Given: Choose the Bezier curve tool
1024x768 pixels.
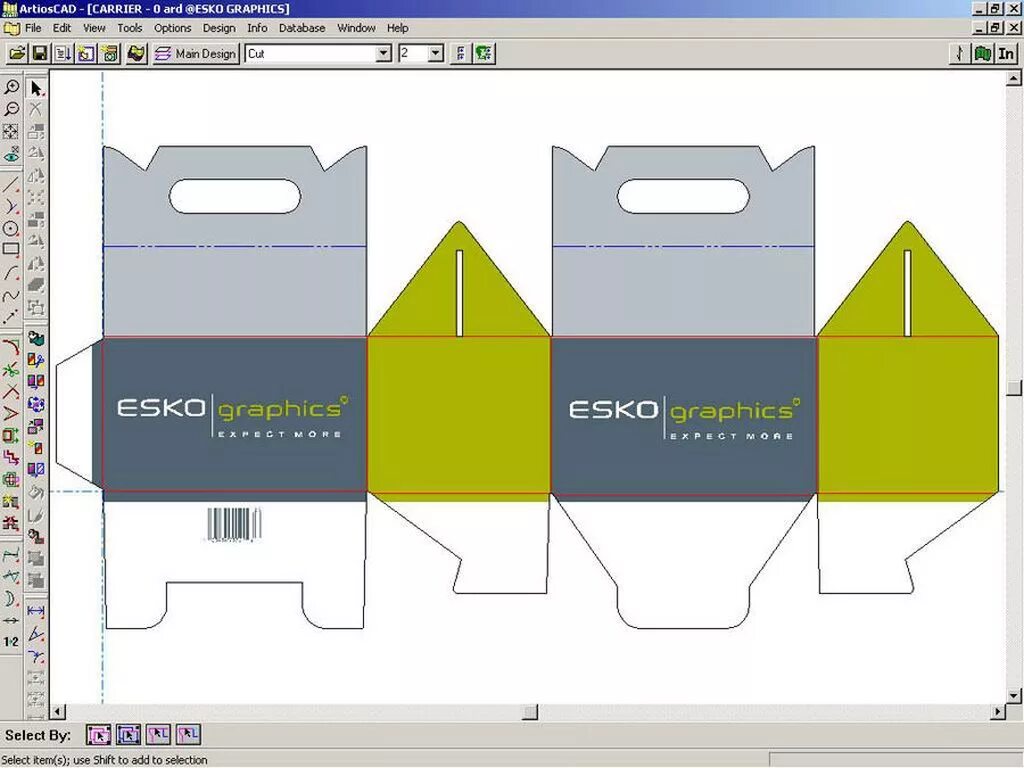Looking at the screenshot, I should pyautogui.click(x=11, y=295).
